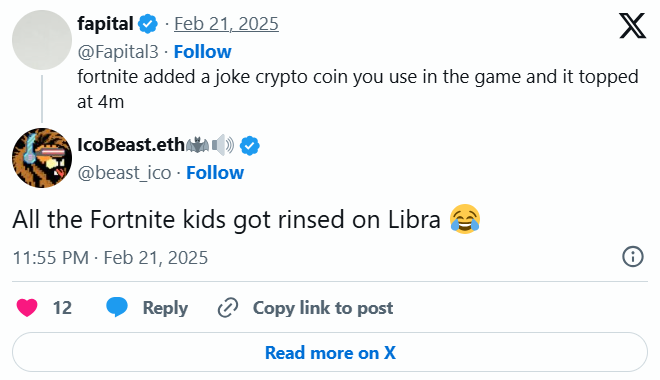Open the fapital display name
Screen dimensions: 660x380
click(x=105, y=24)
